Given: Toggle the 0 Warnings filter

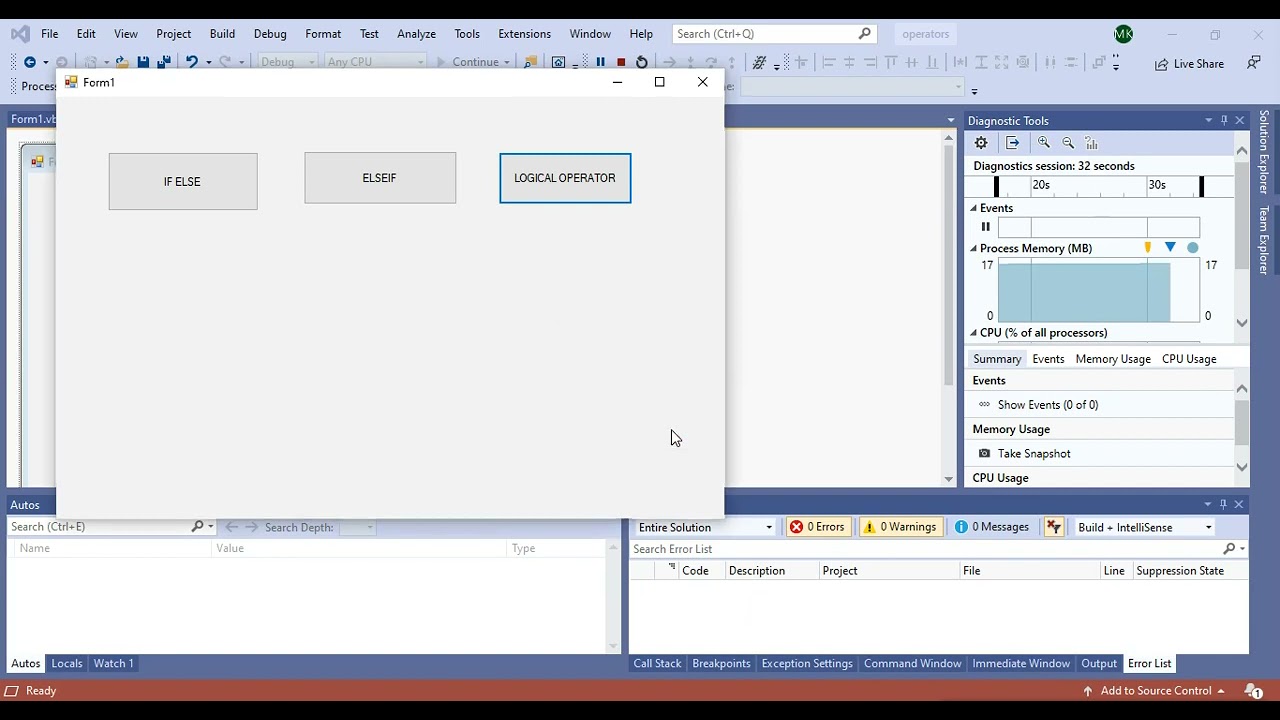Looking at the screenshot, I should (900, 527).
